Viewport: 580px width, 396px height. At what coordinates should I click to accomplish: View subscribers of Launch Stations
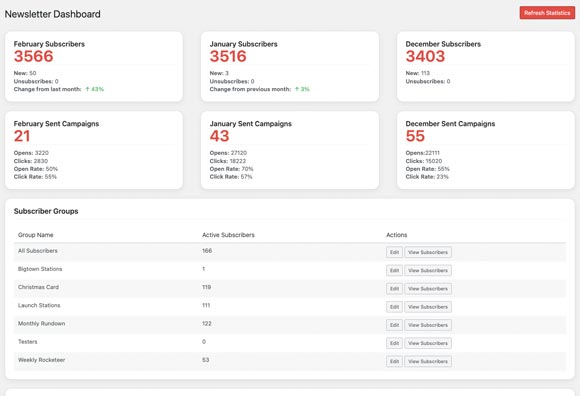click(428, 307)
